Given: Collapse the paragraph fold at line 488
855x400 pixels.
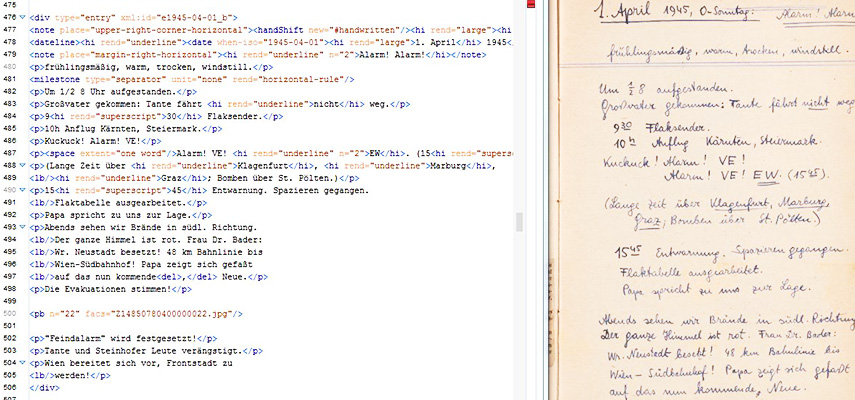Looking at the screenshot, I should (x=22, y=165).
